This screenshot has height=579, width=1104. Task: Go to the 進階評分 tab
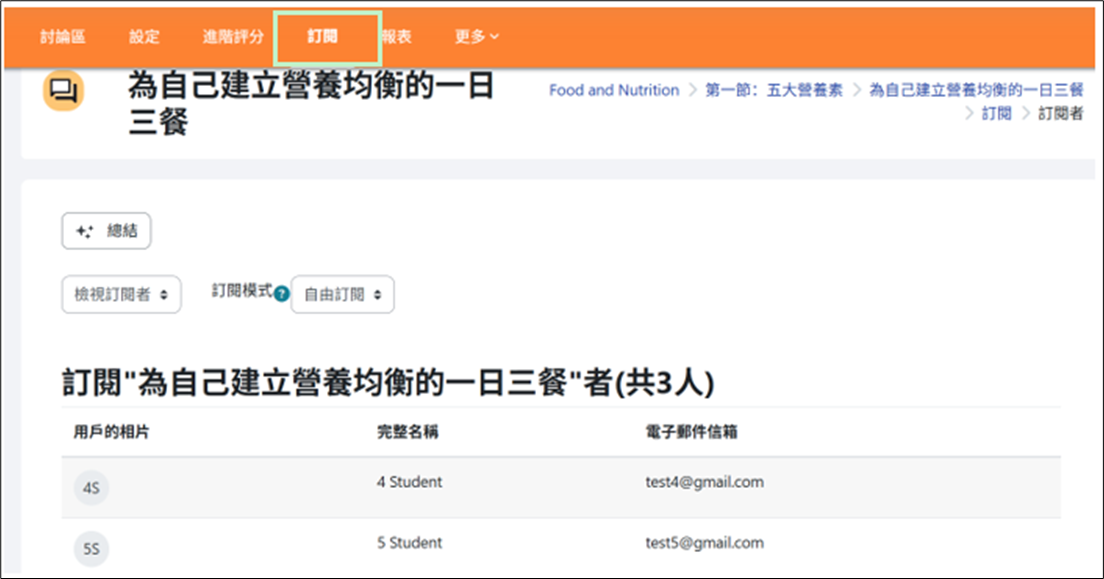click(233, 37)
